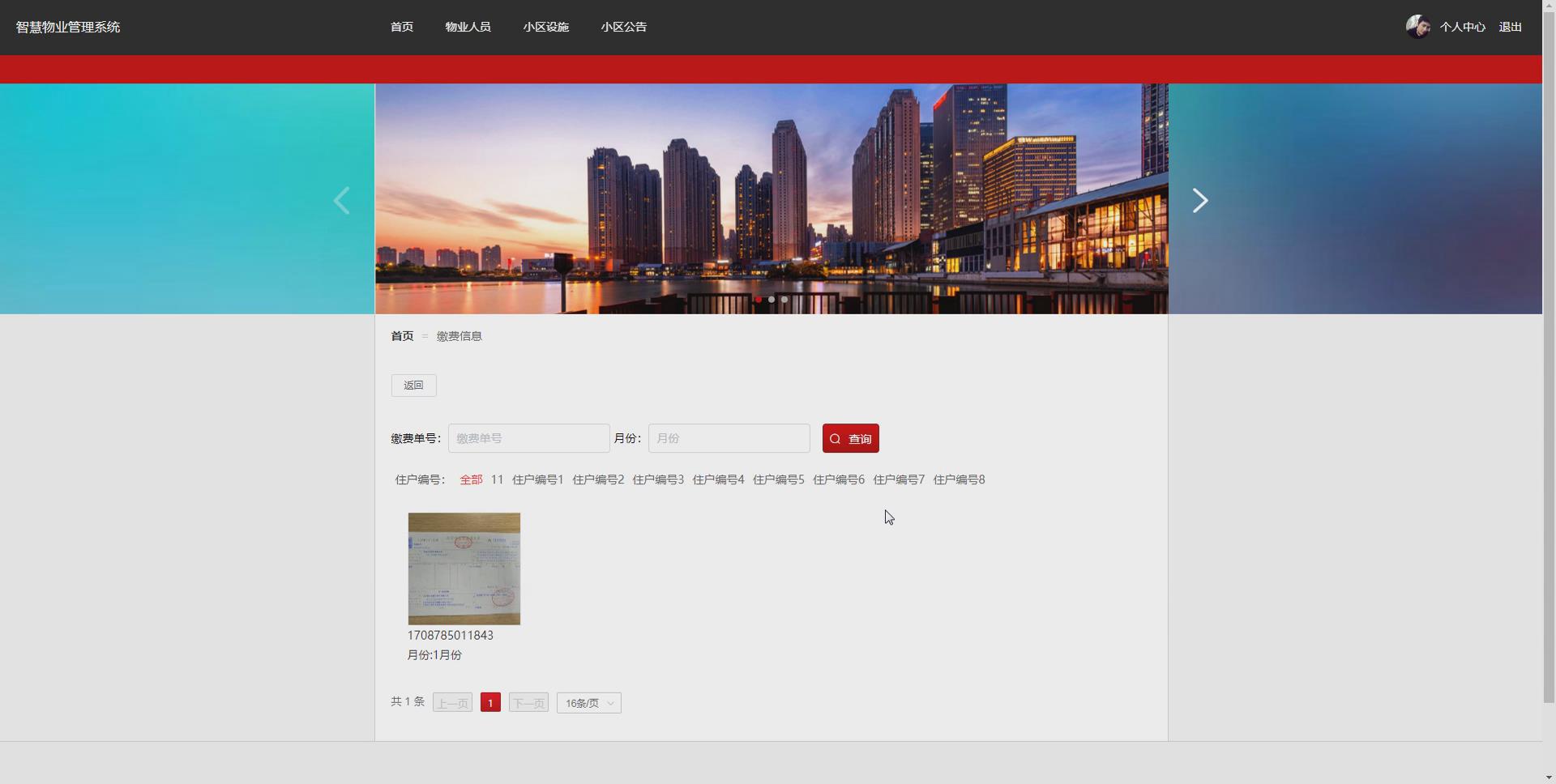This screenshot has height=784, width=1556.
Task: Open the 小区设施 menu item
Action: (x=545, y=27)
